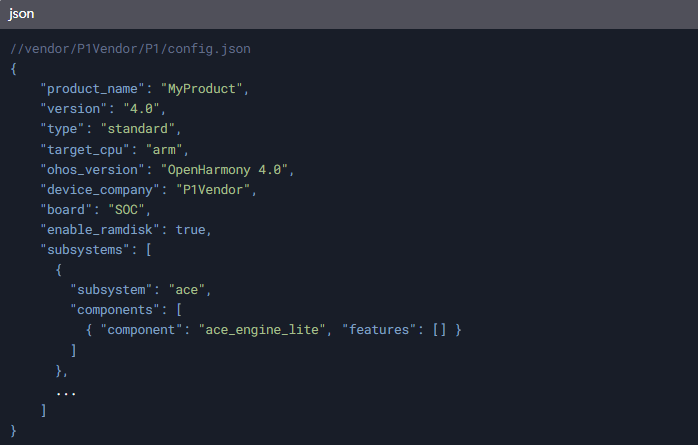Click the "target_cpu" key
Screen dimensions: 698x445
click(x=85, y=150)
